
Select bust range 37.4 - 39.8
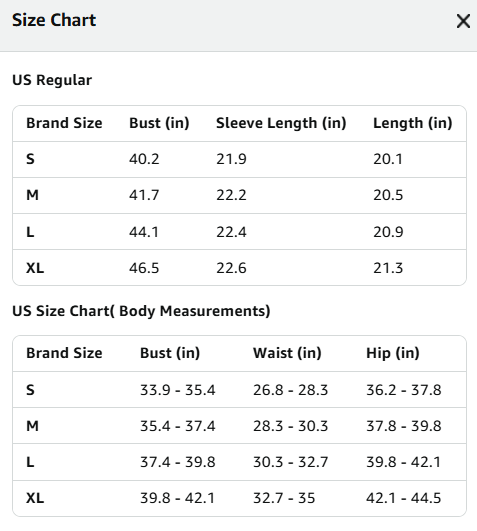(x=177, y=462)
